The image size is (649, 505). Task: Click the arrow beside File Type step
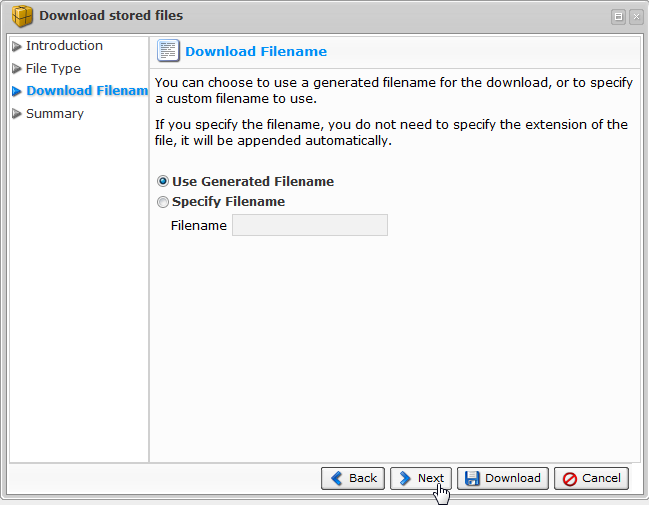(x=17, y=69)
